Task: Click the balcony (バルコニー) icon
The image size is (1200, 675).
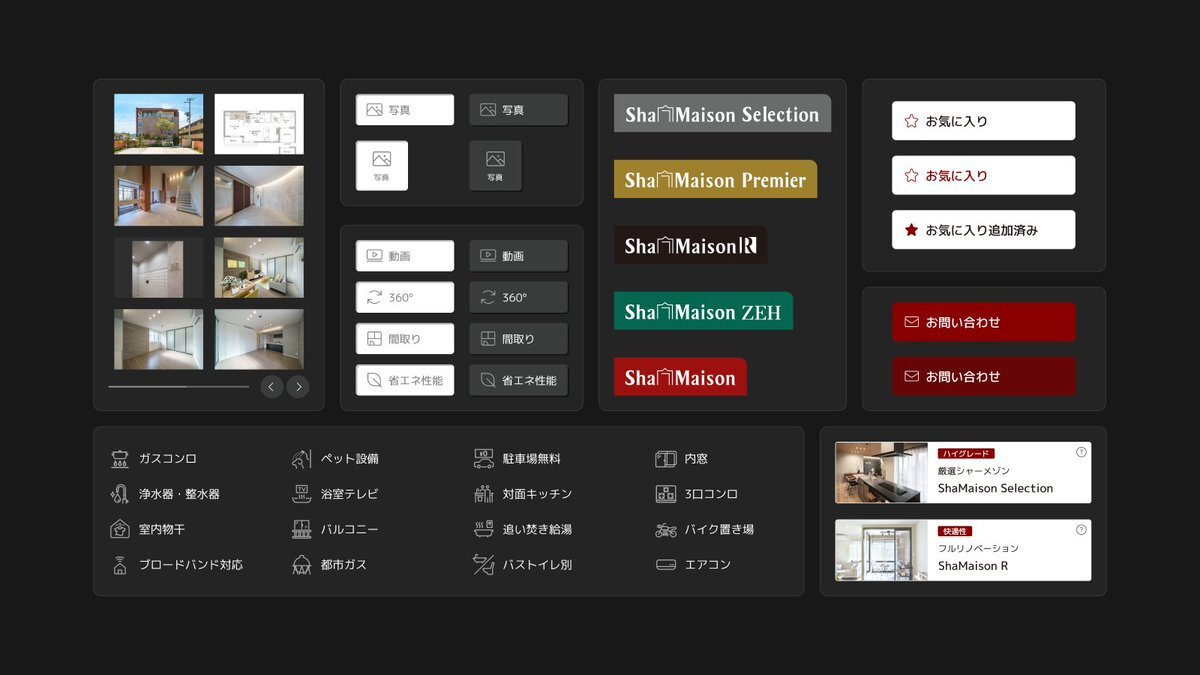Action: [301, 529]
